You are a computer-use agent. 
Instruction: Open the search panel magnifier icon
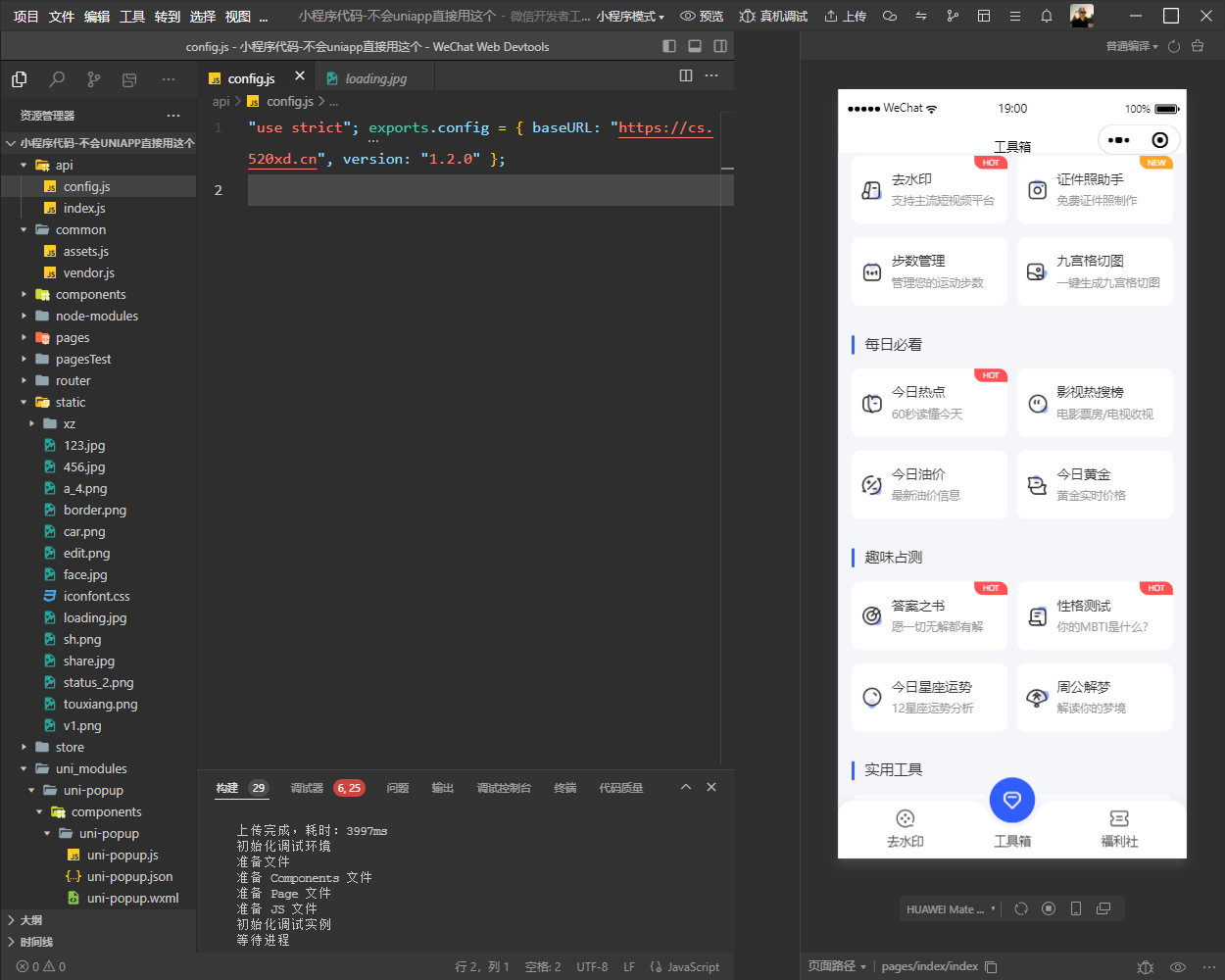point(57,79)
